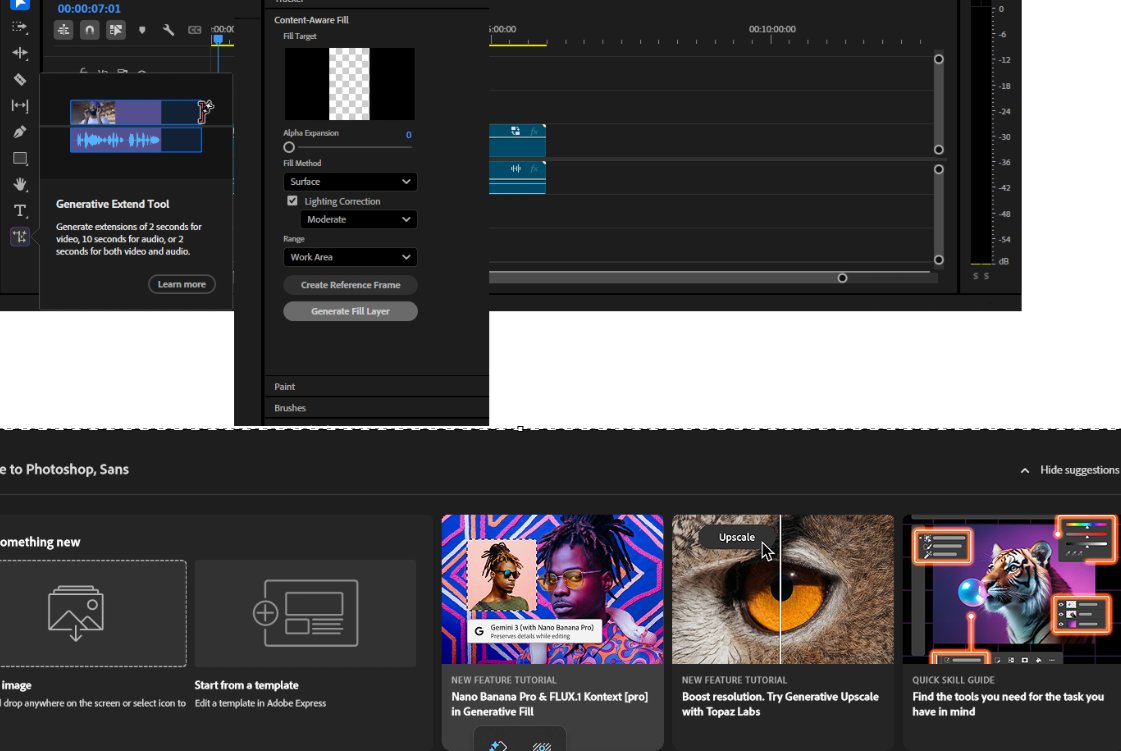Click the tiger illustration quick guide thumbnail
1121x751 pixels.
[x=1012, y=589]
